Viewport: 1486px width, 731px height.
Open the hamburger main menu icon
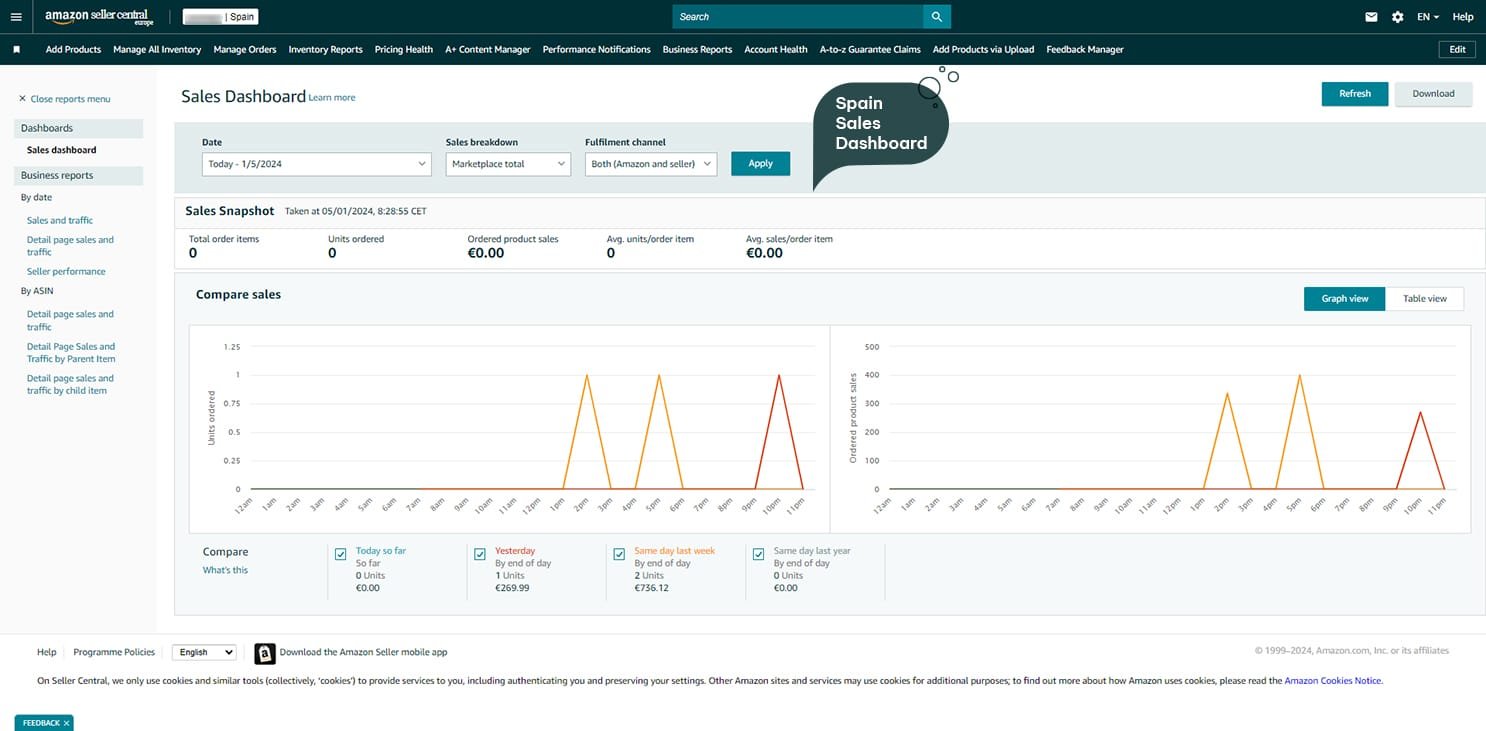[x=16, y=17]
